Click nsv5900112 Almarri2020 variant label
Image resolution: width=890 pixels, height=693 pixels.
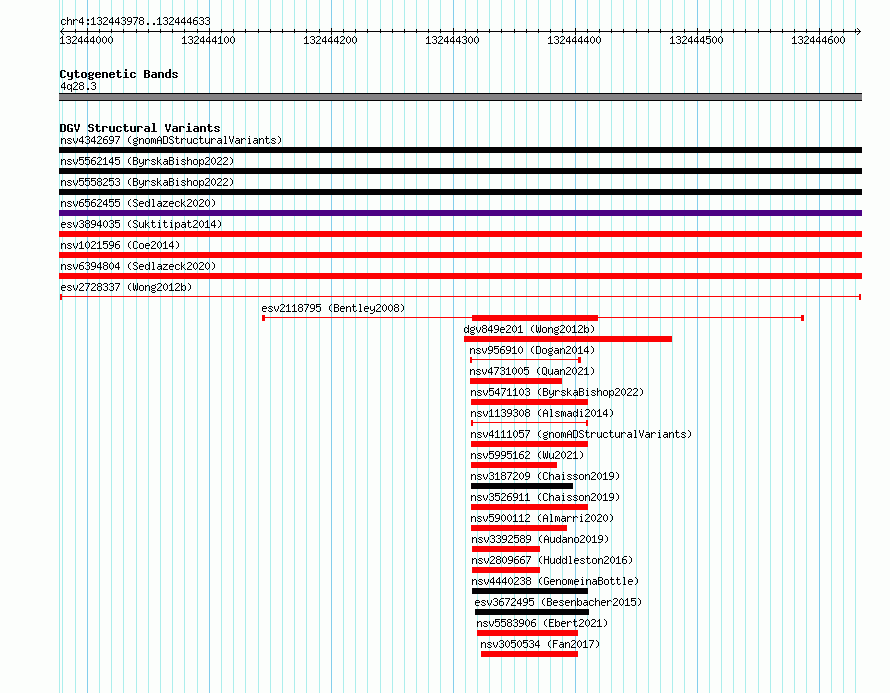542,518
